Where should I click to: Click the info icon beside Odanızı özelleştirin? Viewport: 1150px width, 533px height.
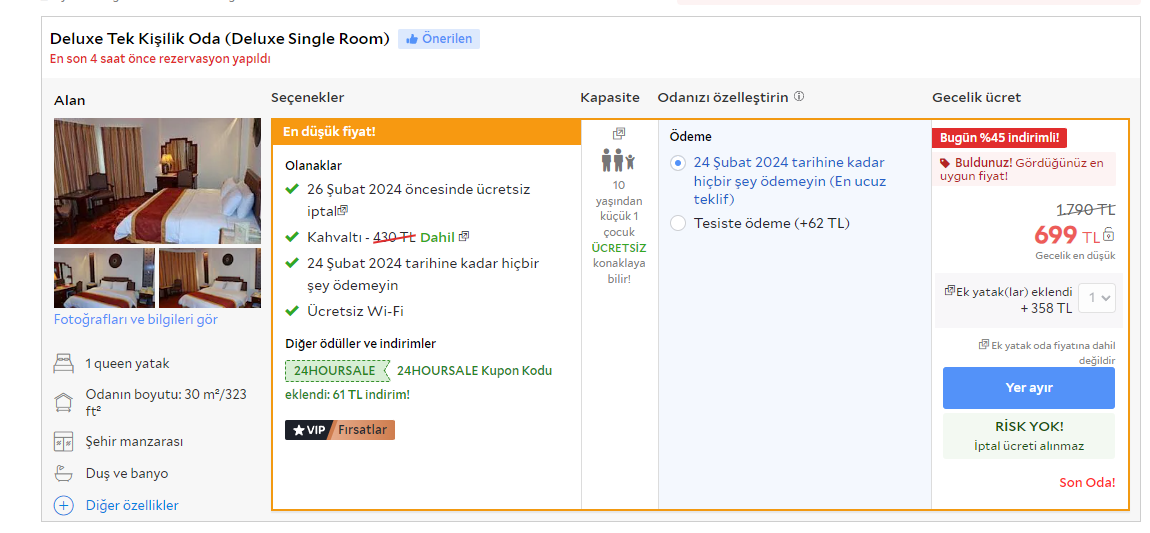pos(799,97)
